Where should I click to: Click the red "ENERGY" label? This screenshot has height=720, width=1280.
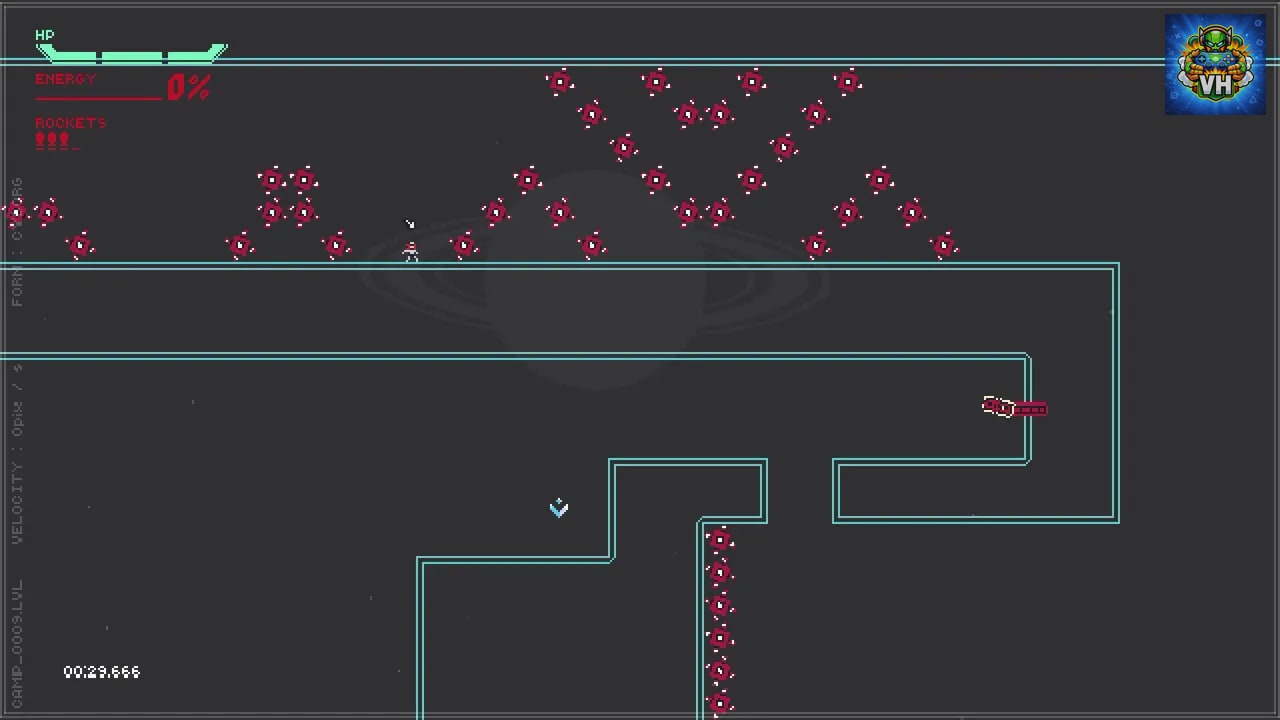coord(66,79)
